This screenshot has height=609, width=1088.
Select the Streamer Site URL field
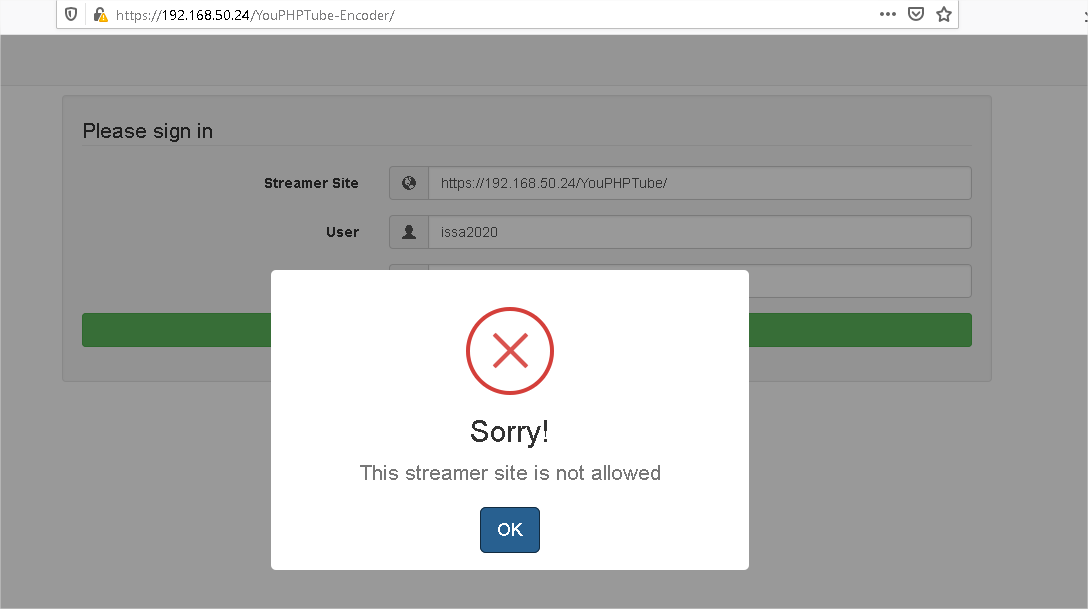click(700, 183)
